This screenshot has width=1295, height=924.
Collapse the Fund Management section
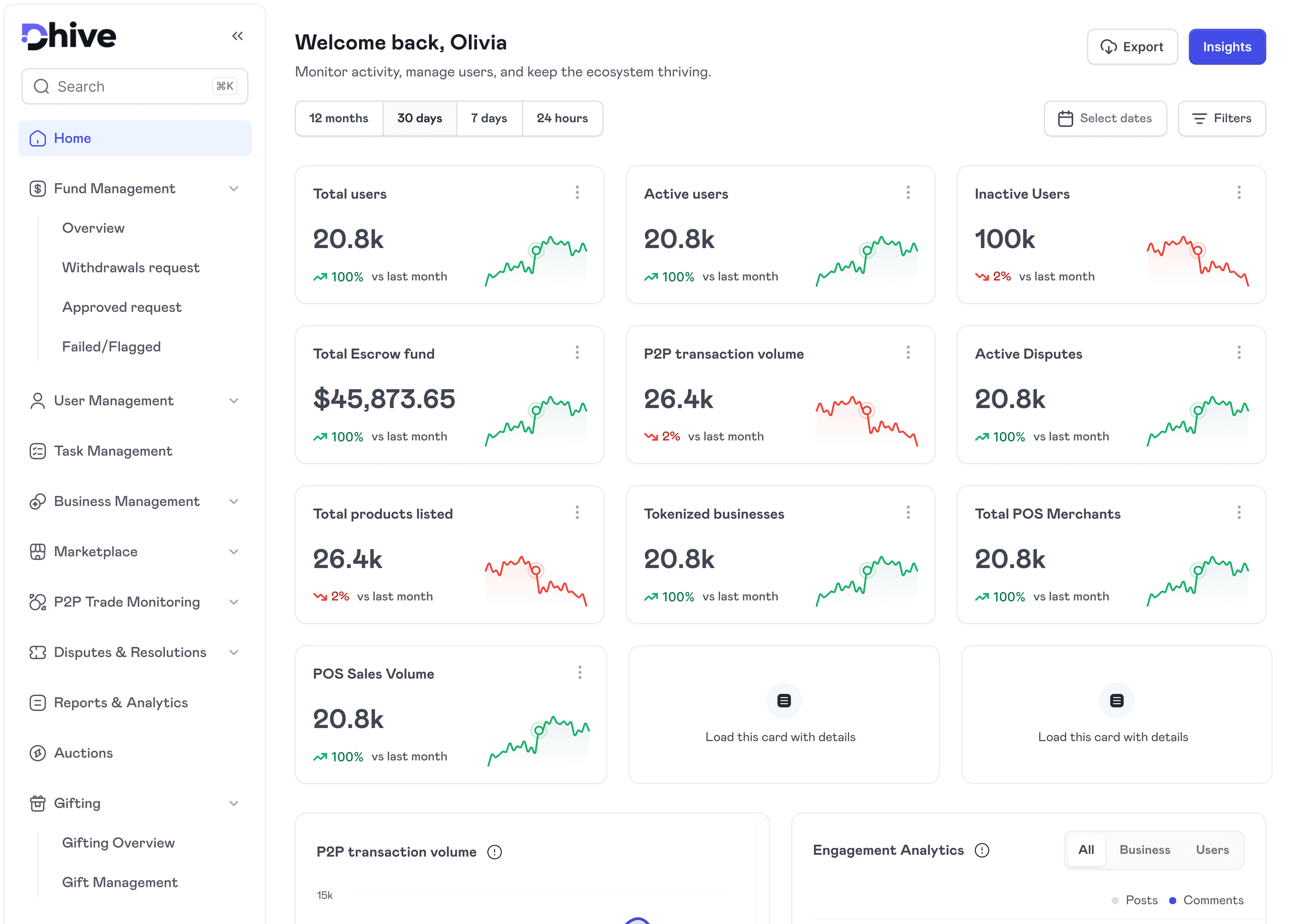pyautogui.click(x=234, y=189)
